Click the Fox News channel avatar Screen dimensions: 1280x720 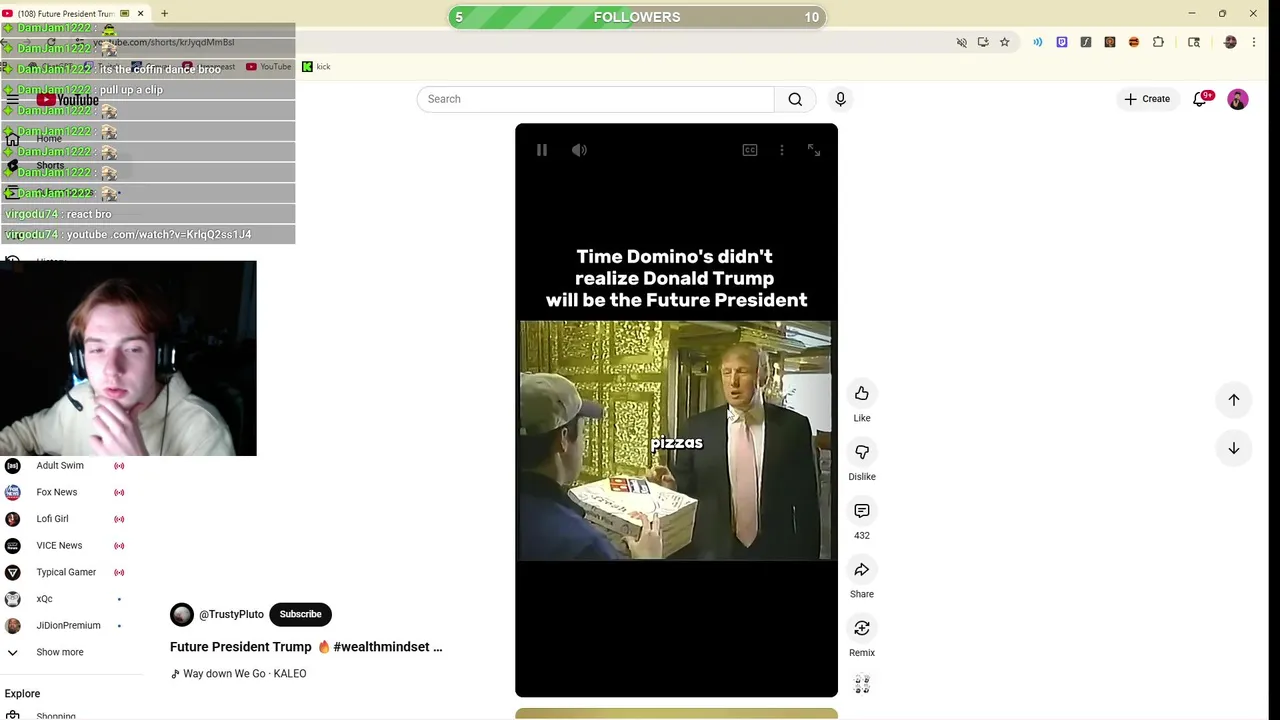pos(13,492)
